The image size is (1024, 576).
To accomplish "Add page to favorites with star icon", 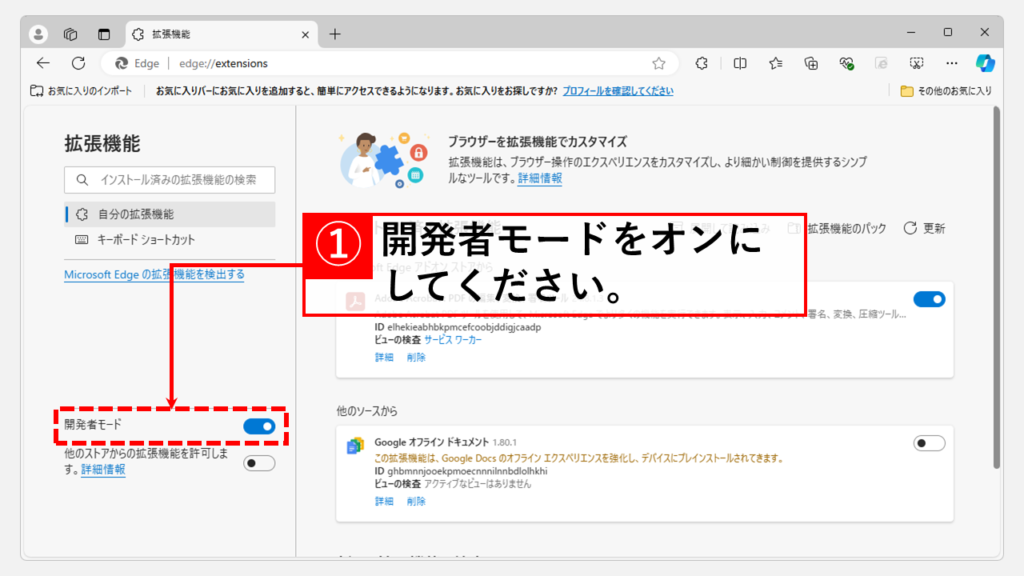I will click(659, 63).
